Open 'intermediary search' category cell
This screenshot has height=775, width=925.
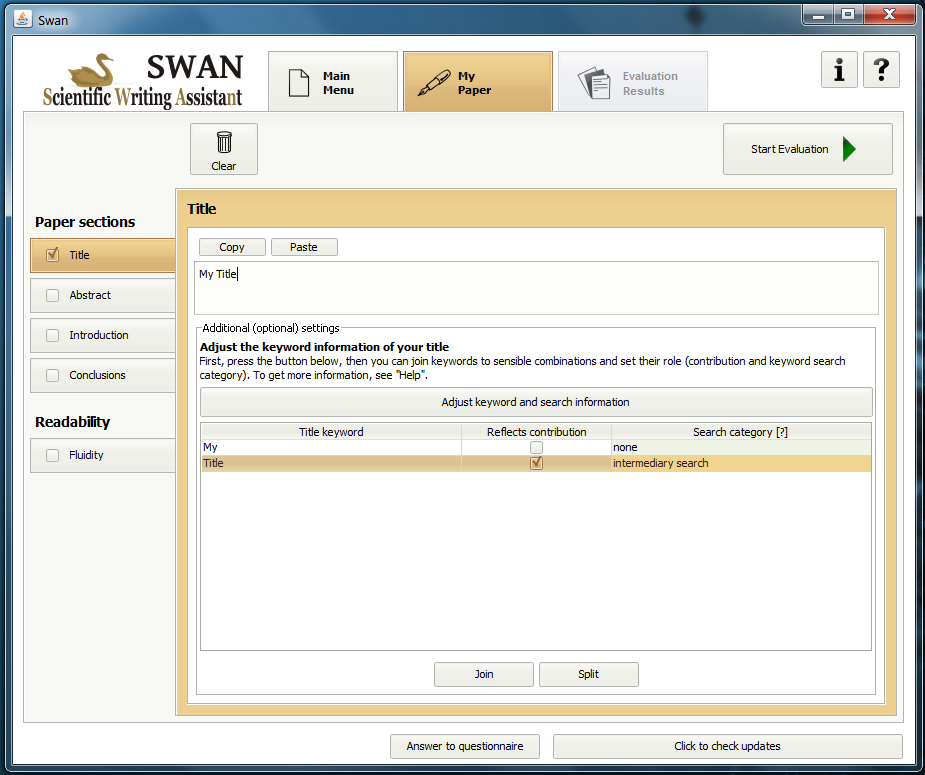coord(741,463)
